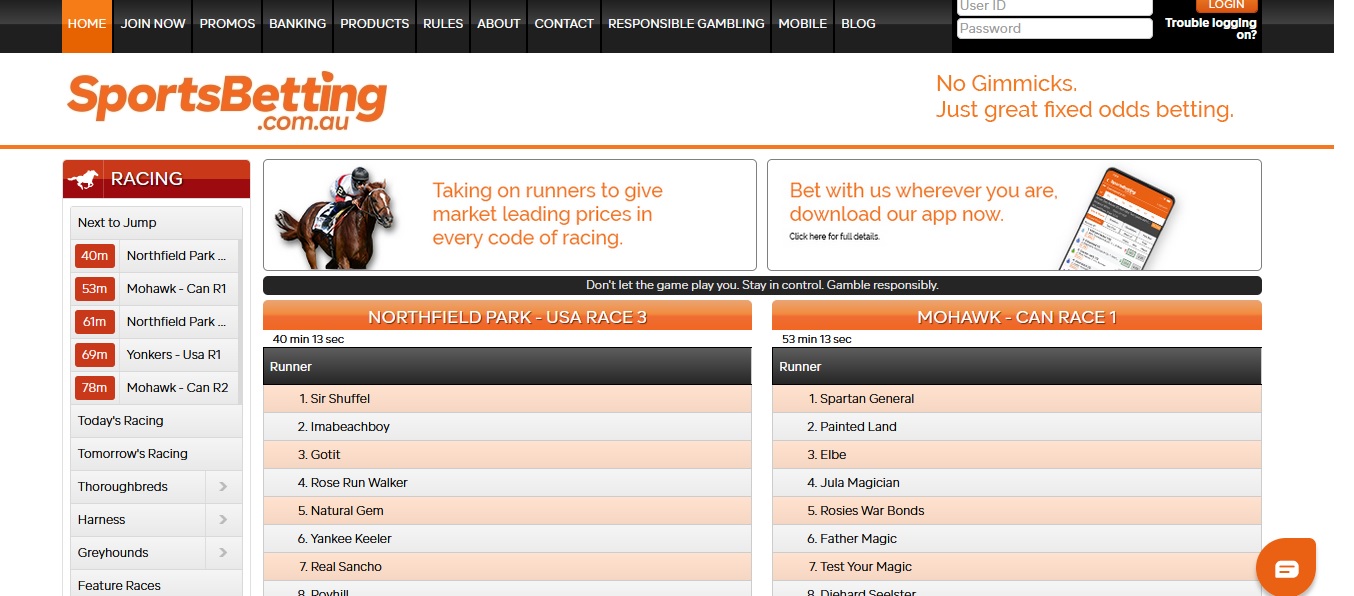Select Next to Jump in sidebar
Screen dimensions: 1354x596
(156, 223)
